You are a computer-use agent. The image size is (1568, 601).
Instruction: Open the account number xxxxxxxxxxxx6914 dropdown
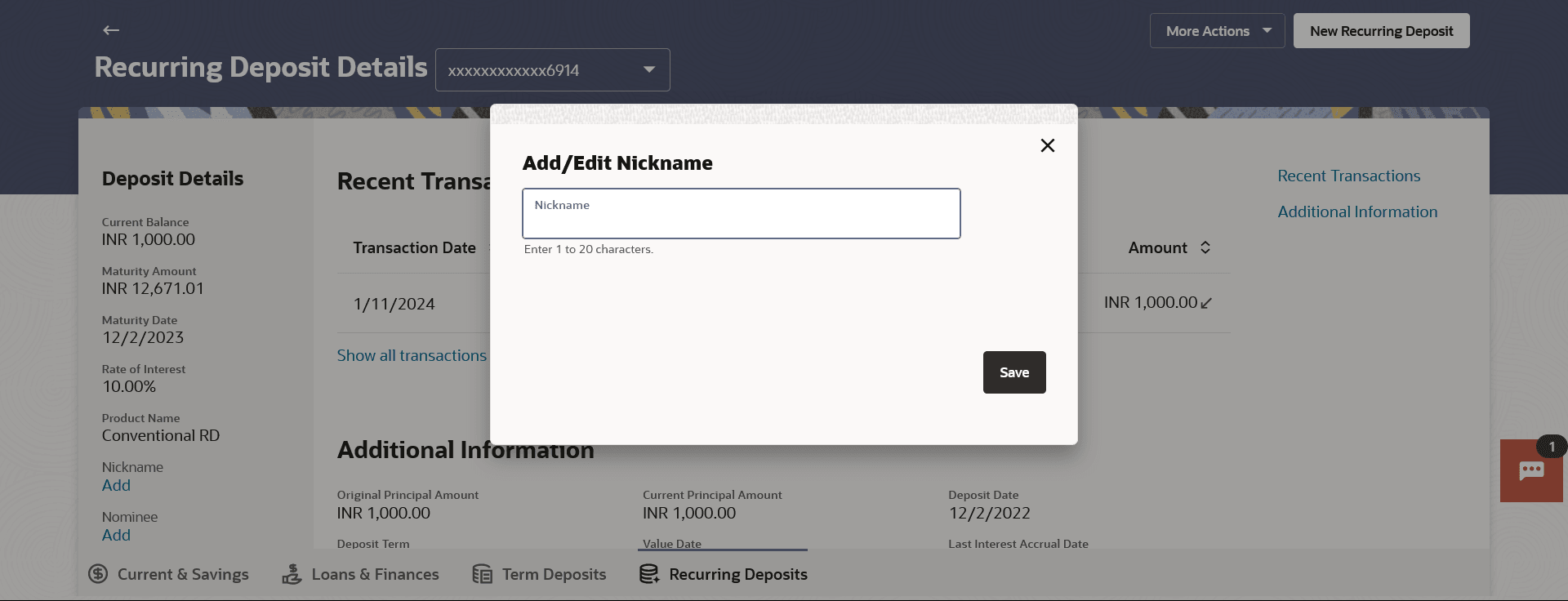tap(553, 70)
